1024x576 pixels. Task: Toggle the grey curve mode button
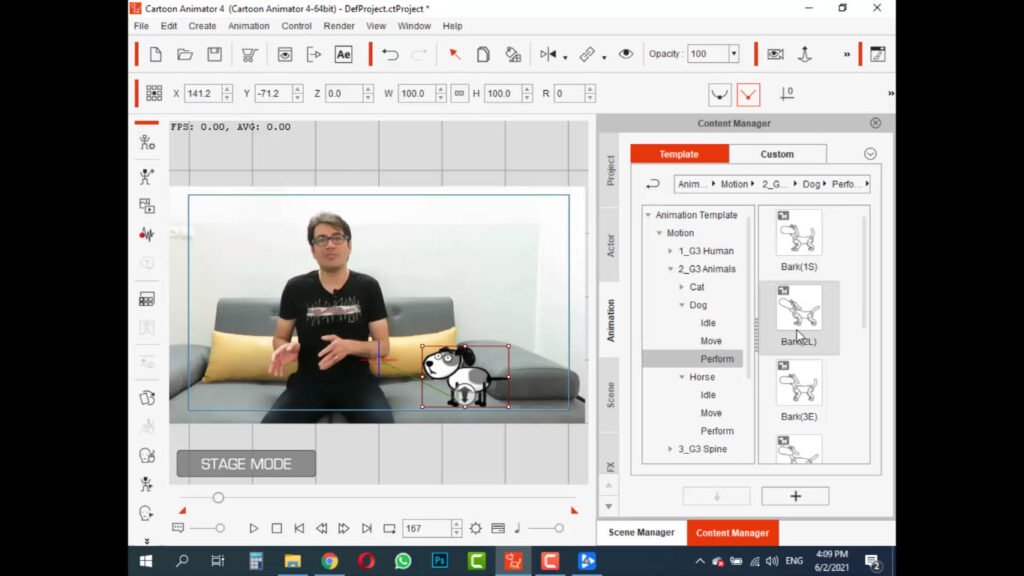tap(720, 95)
